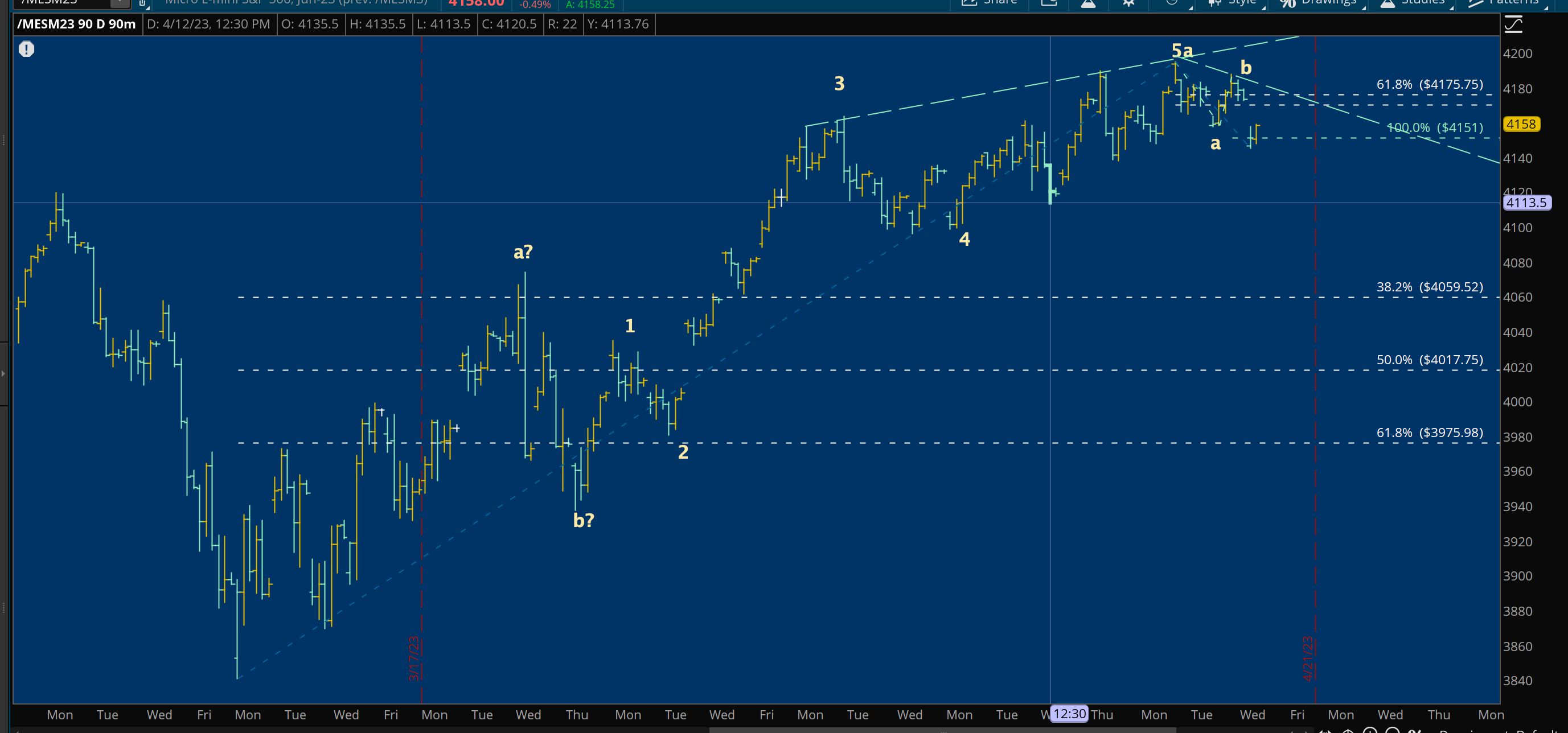Image resolution: width=1568 pixels, height=733 pixels.
Task: Click the wave '3' label
Action: (x=839, y=83)
